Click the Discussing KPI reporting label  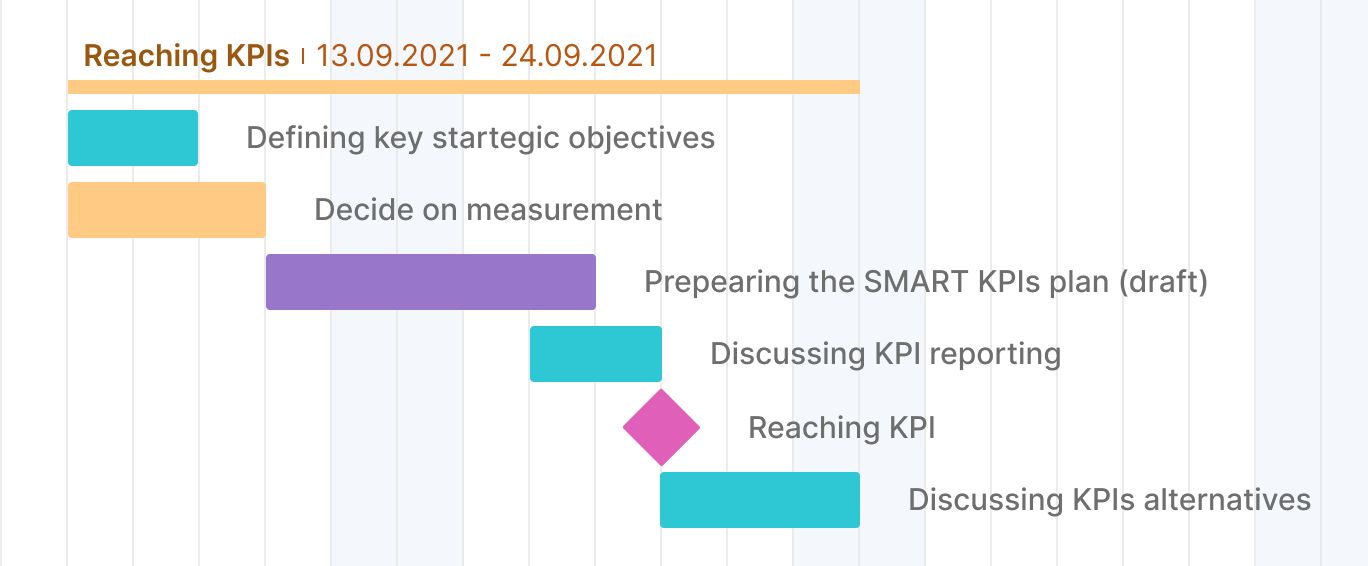coord(886,354)
